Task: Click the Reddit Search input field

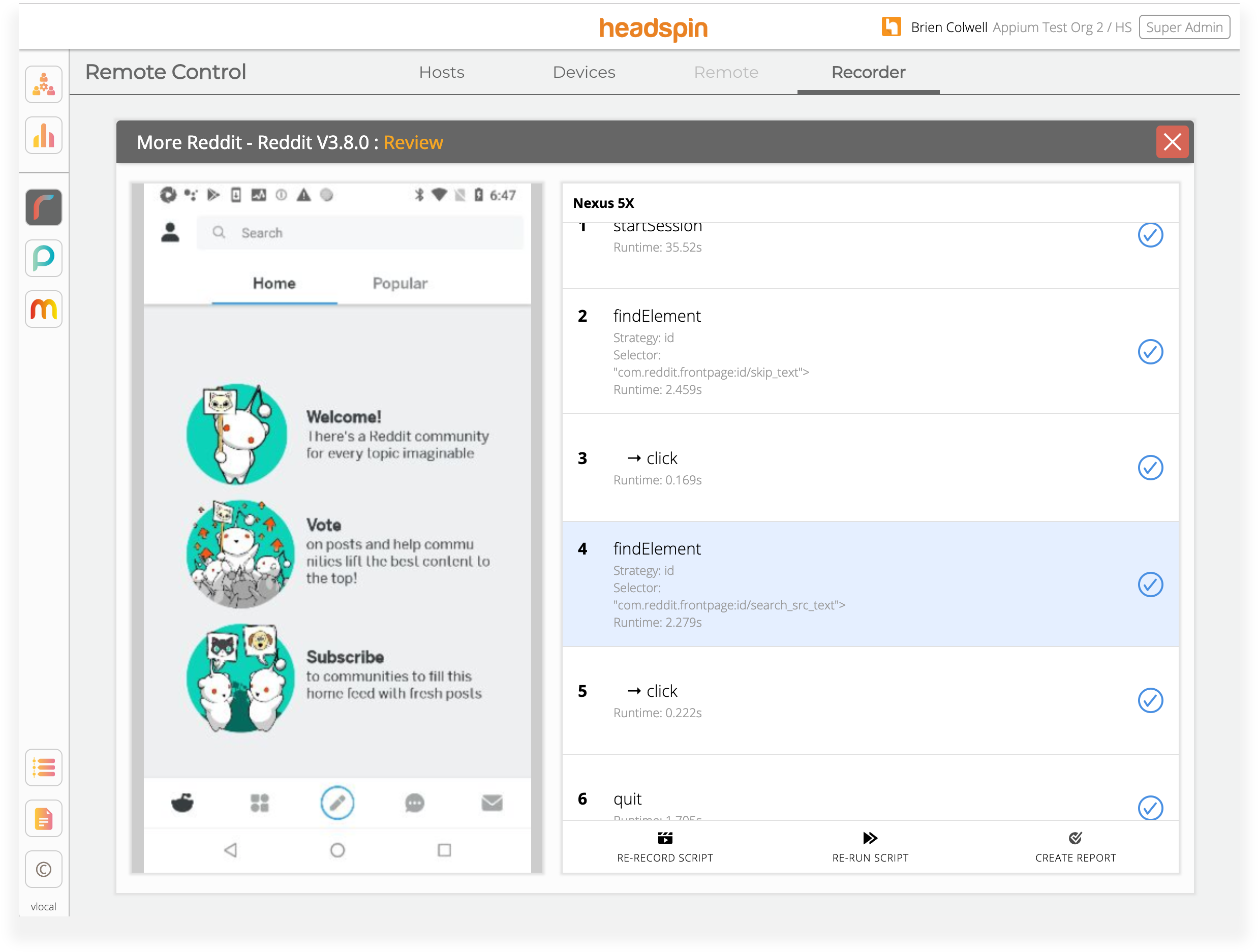Action: coord(360,233)
